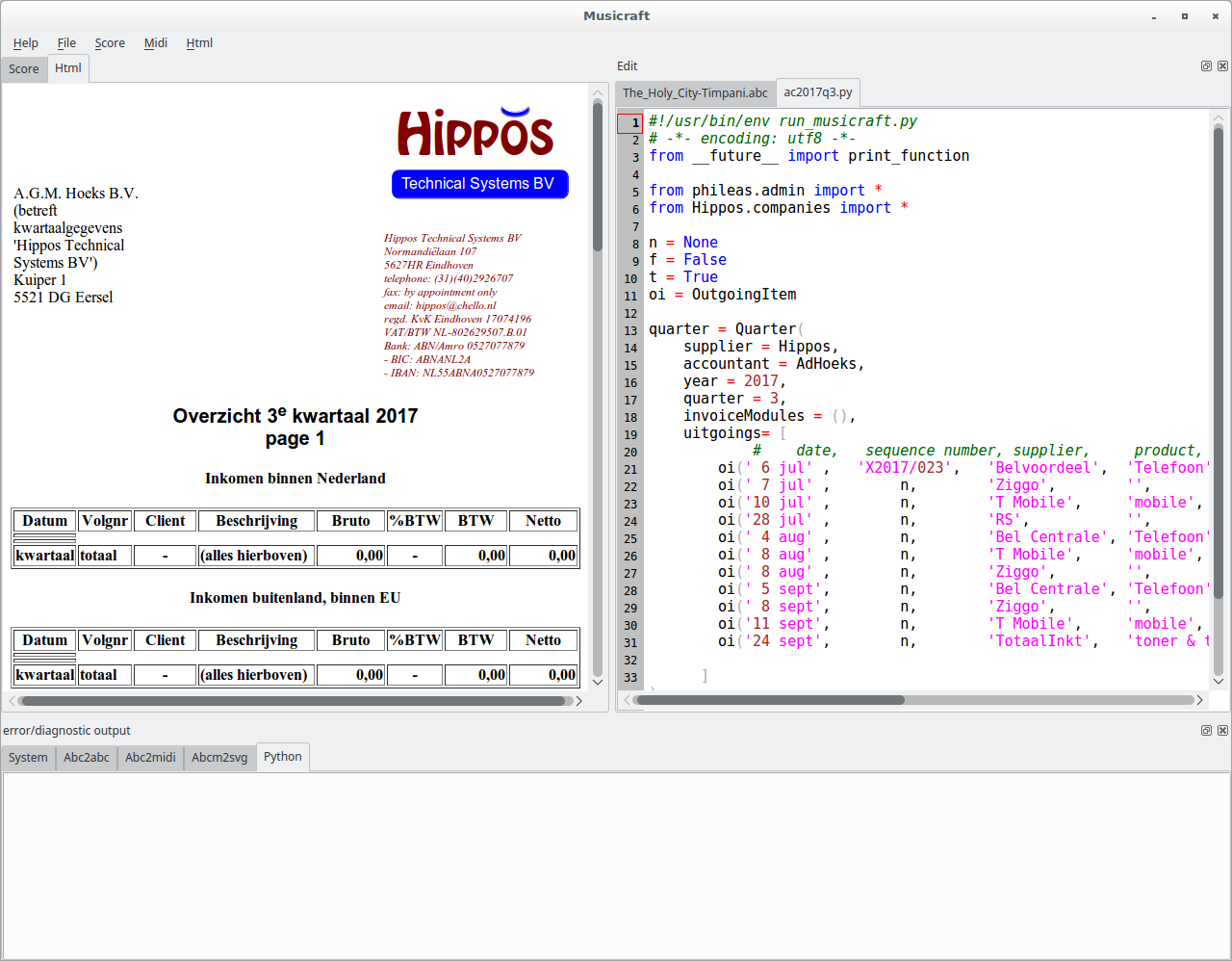
Task: Click the Python output text area
Action: [x=616, y=865]
